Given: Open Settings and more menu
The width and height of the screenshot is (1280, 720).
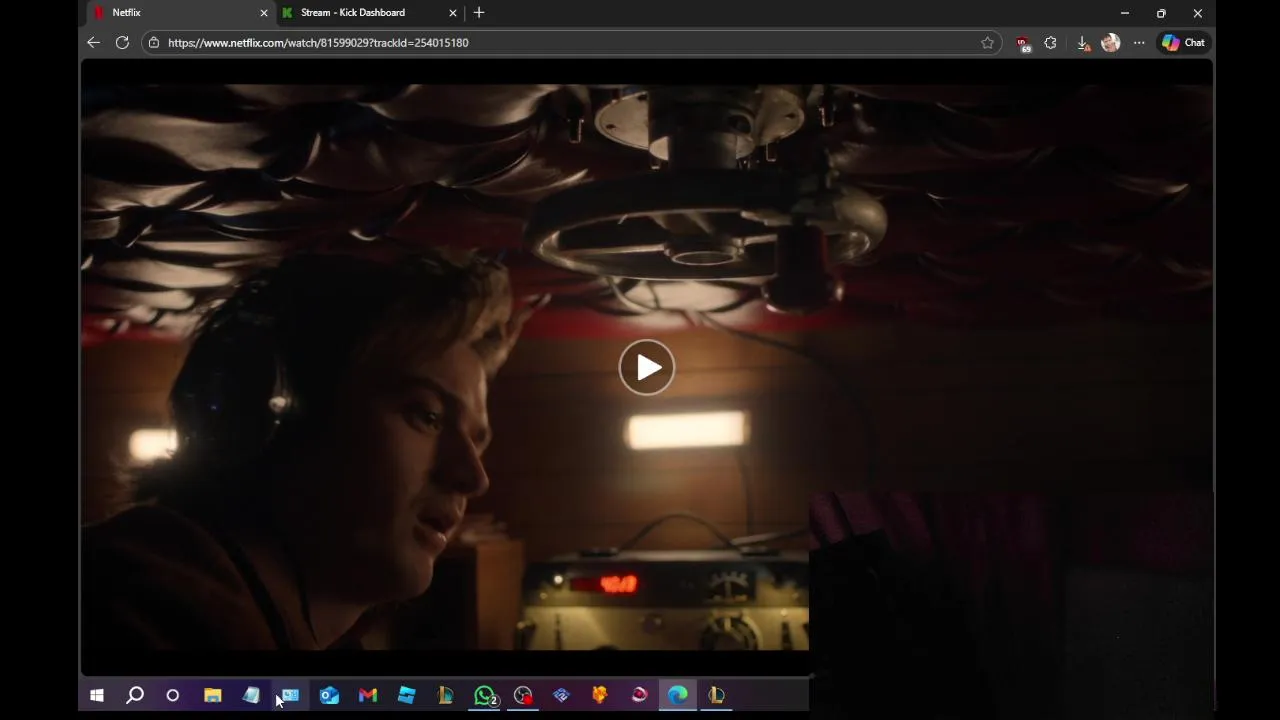Looking at the screenshot, I should [x=1139, y=43].
